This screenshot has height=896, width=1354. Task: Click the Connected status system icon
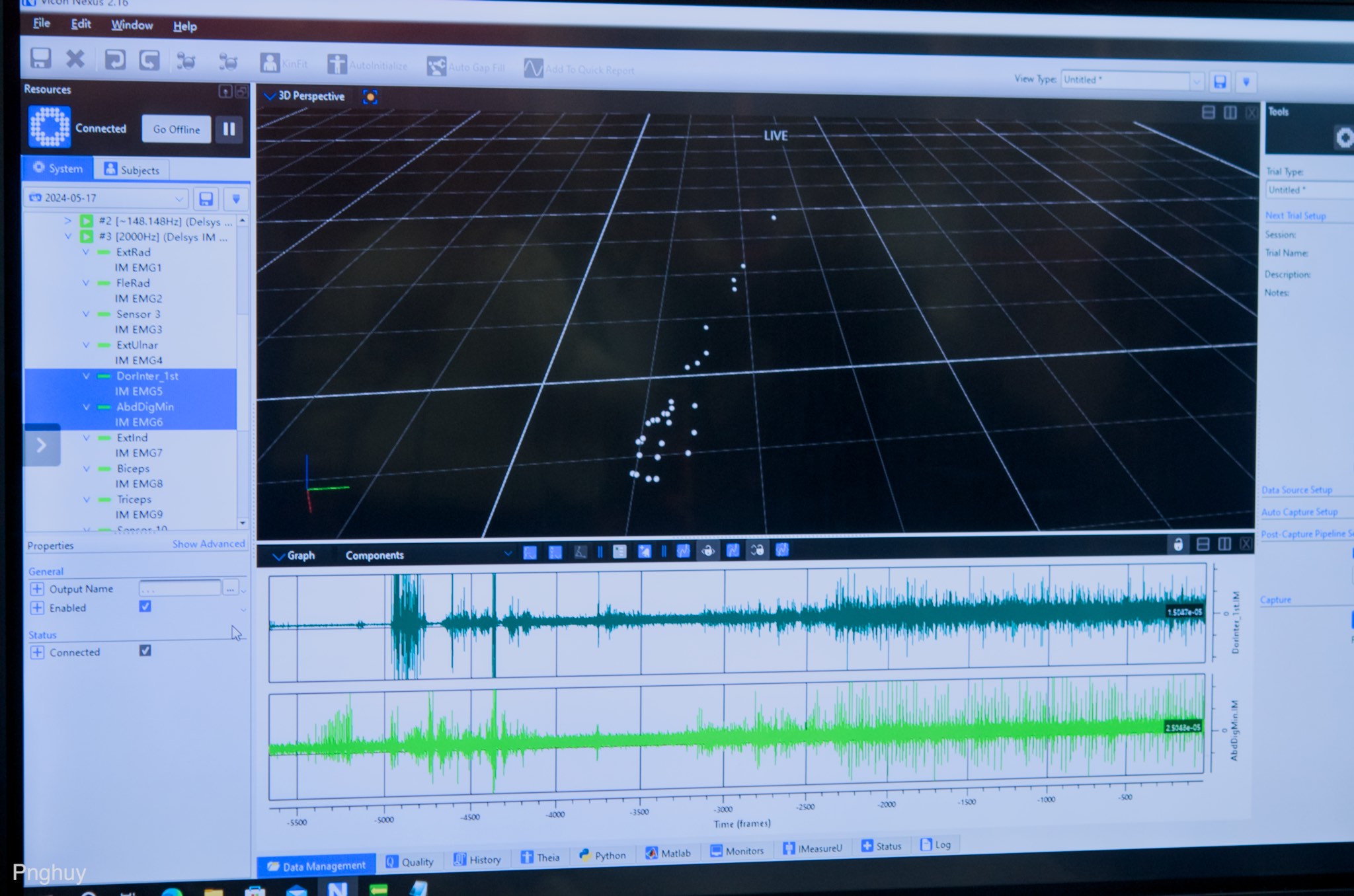49,127
